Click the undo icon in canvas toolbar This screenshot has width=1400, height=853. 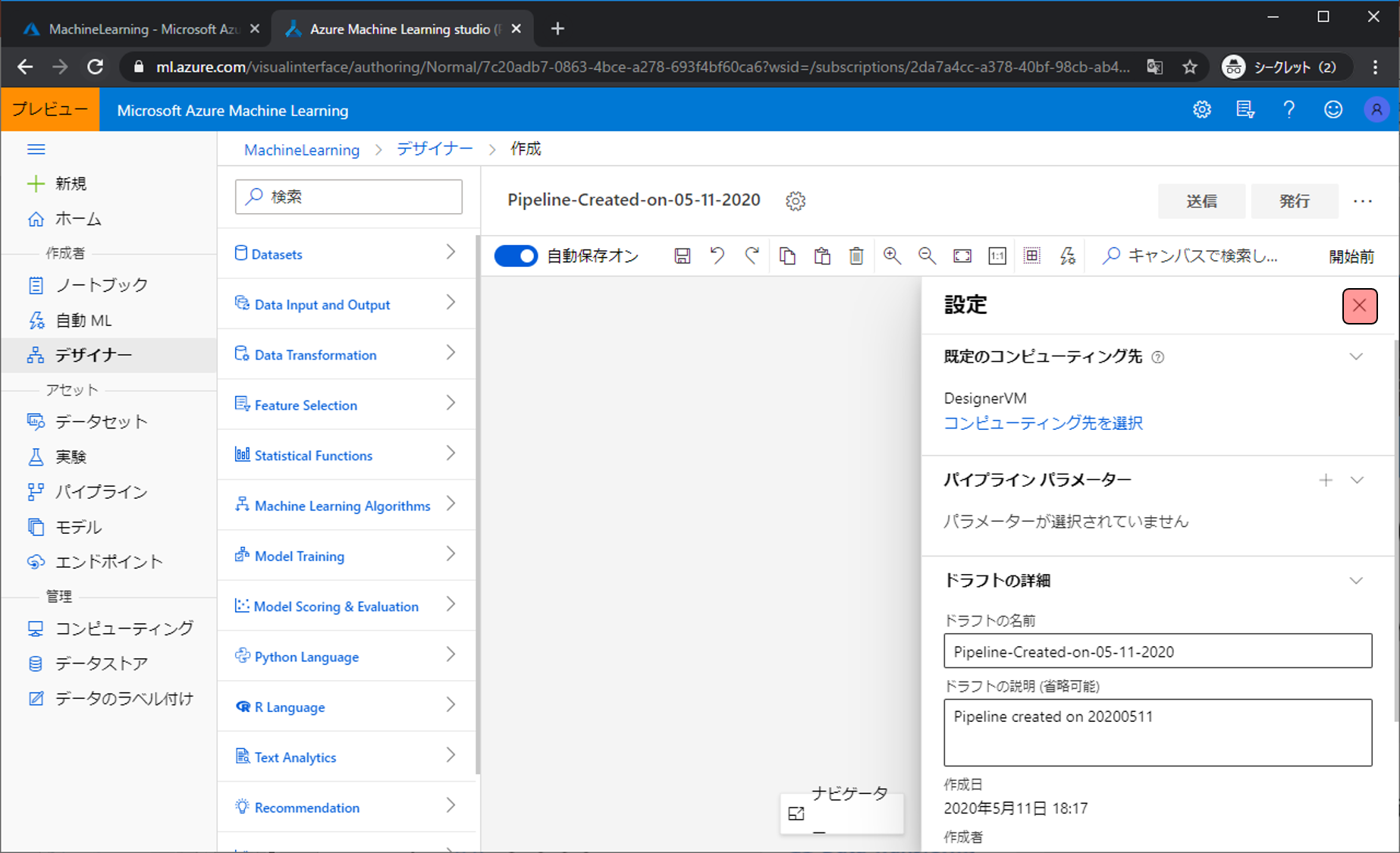click(x=717, y=256)
